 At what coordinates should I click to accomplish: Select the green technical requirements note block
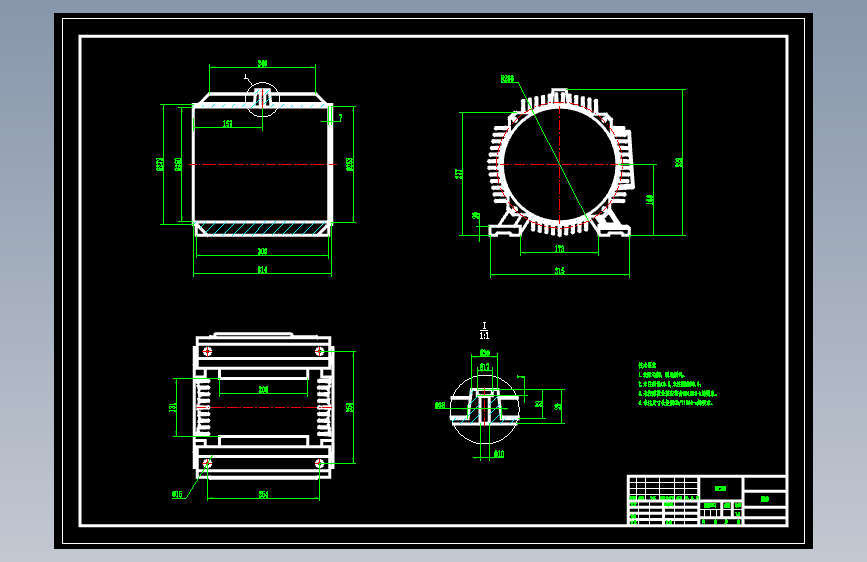coord(677,384)
